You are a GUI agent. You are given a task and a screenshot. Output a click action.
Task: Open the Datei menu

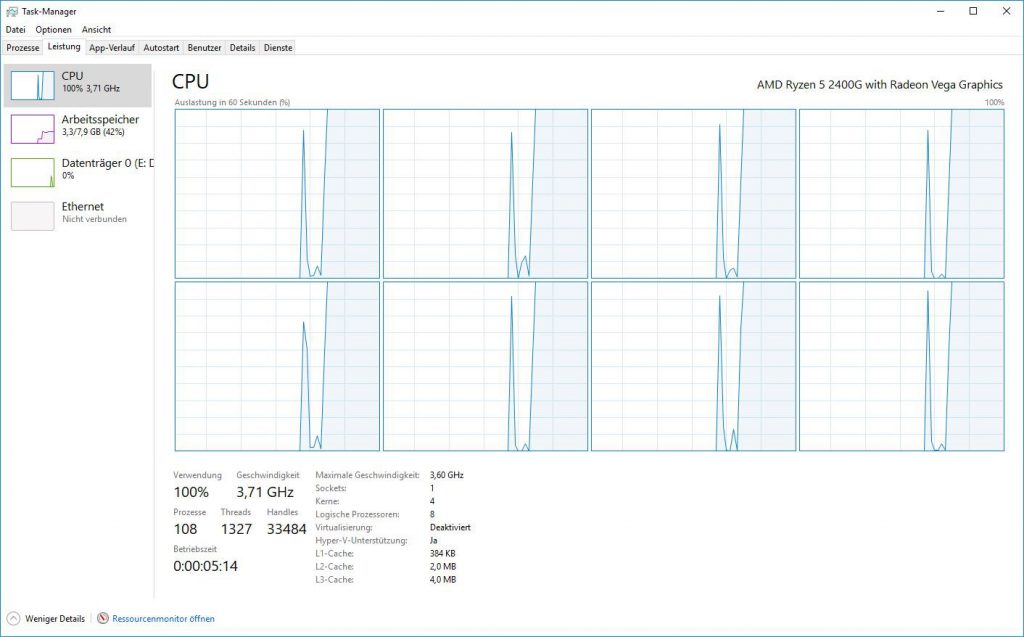(15, 29)
